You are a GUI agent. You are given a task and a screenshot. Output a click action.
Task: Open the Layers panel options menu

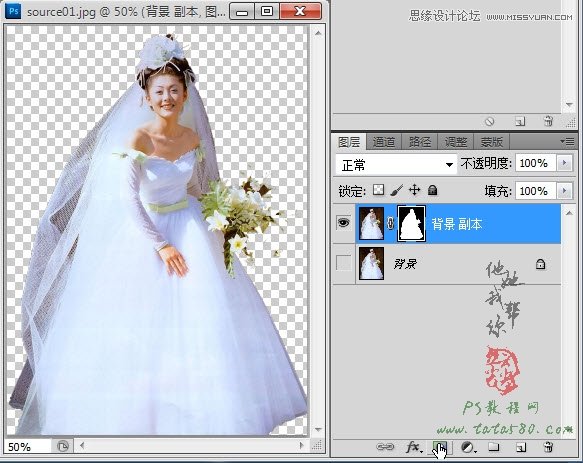[567, 141]
